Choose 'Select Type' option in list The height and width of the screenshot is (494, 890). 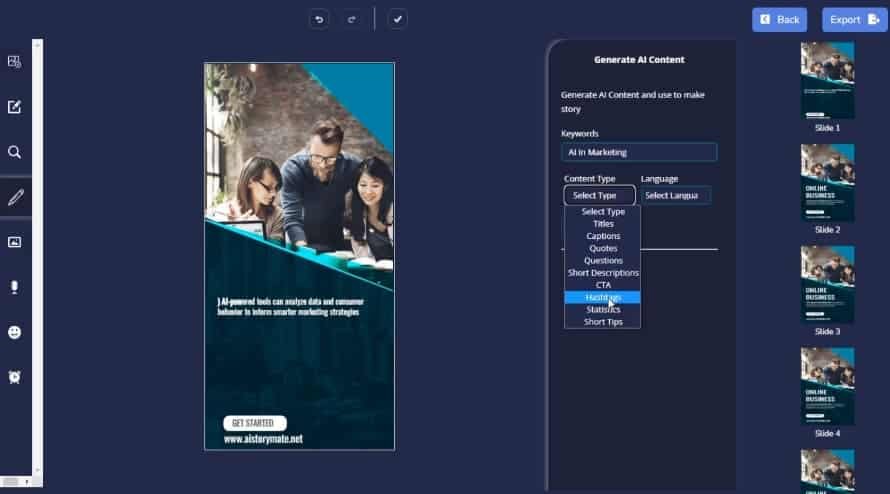603,211
